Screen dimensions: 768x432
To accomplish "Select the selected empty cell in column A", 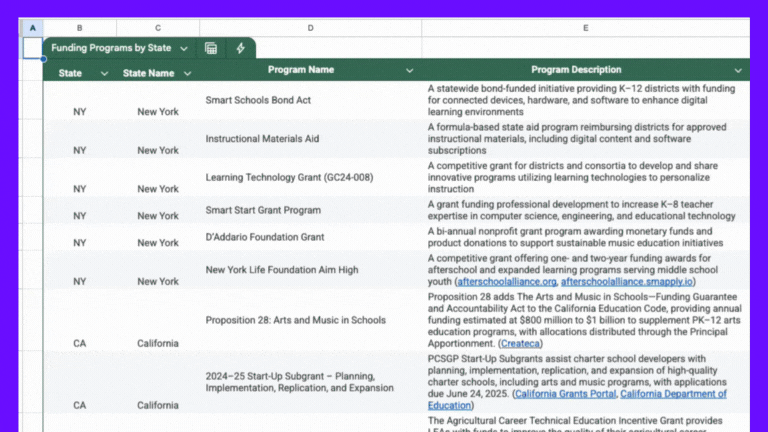I will [x=33, y=48].
